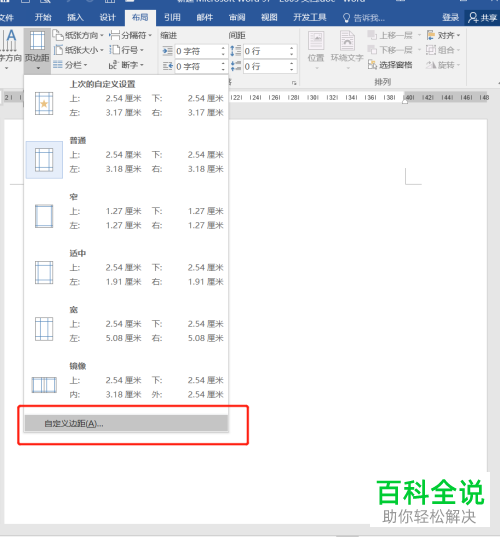Screen dimensions: 500x537
Task: Open 分栏 columns menu
Action: pos(70,65)
